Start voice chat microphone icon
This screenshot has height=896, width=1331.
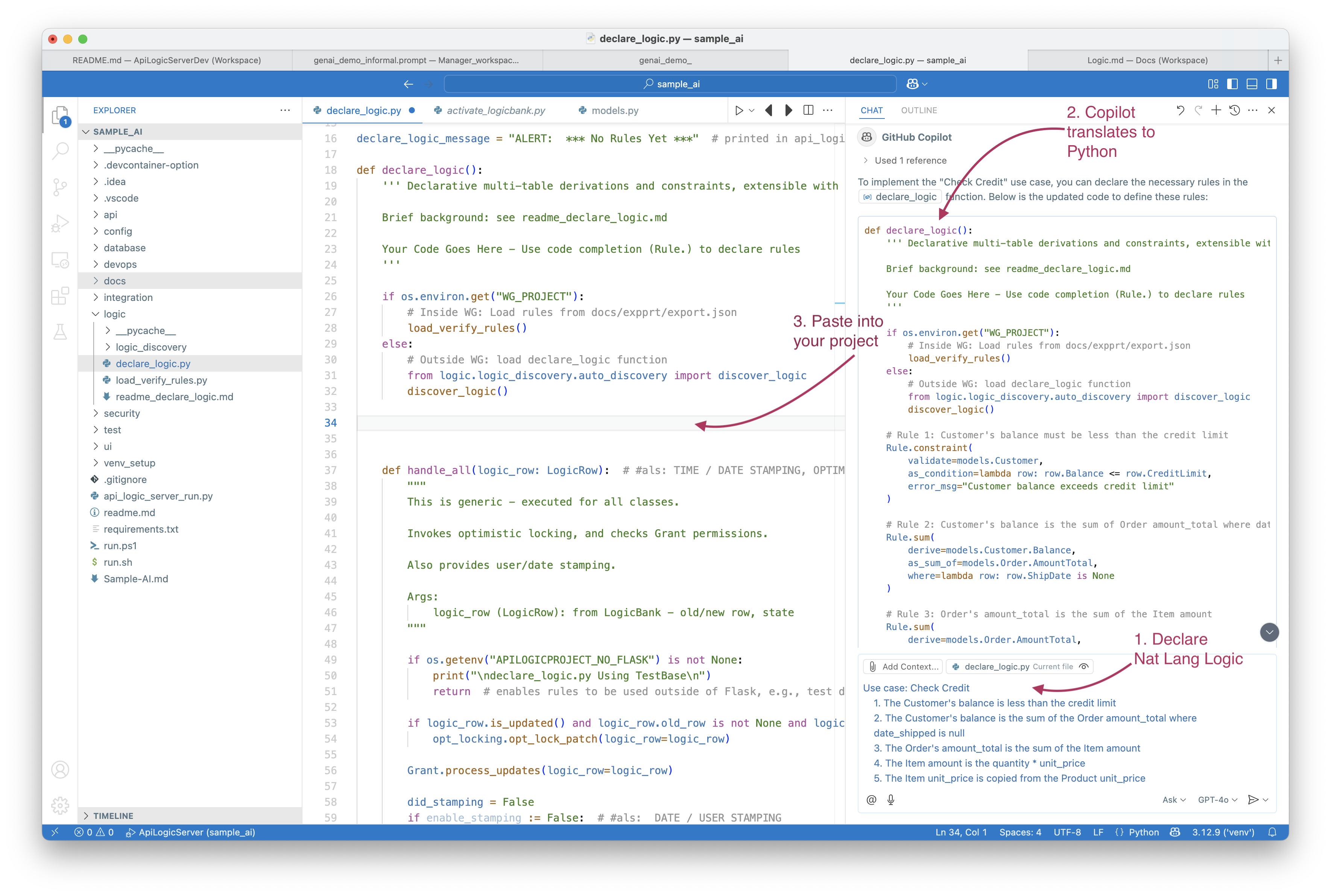[x=890, y=800]
